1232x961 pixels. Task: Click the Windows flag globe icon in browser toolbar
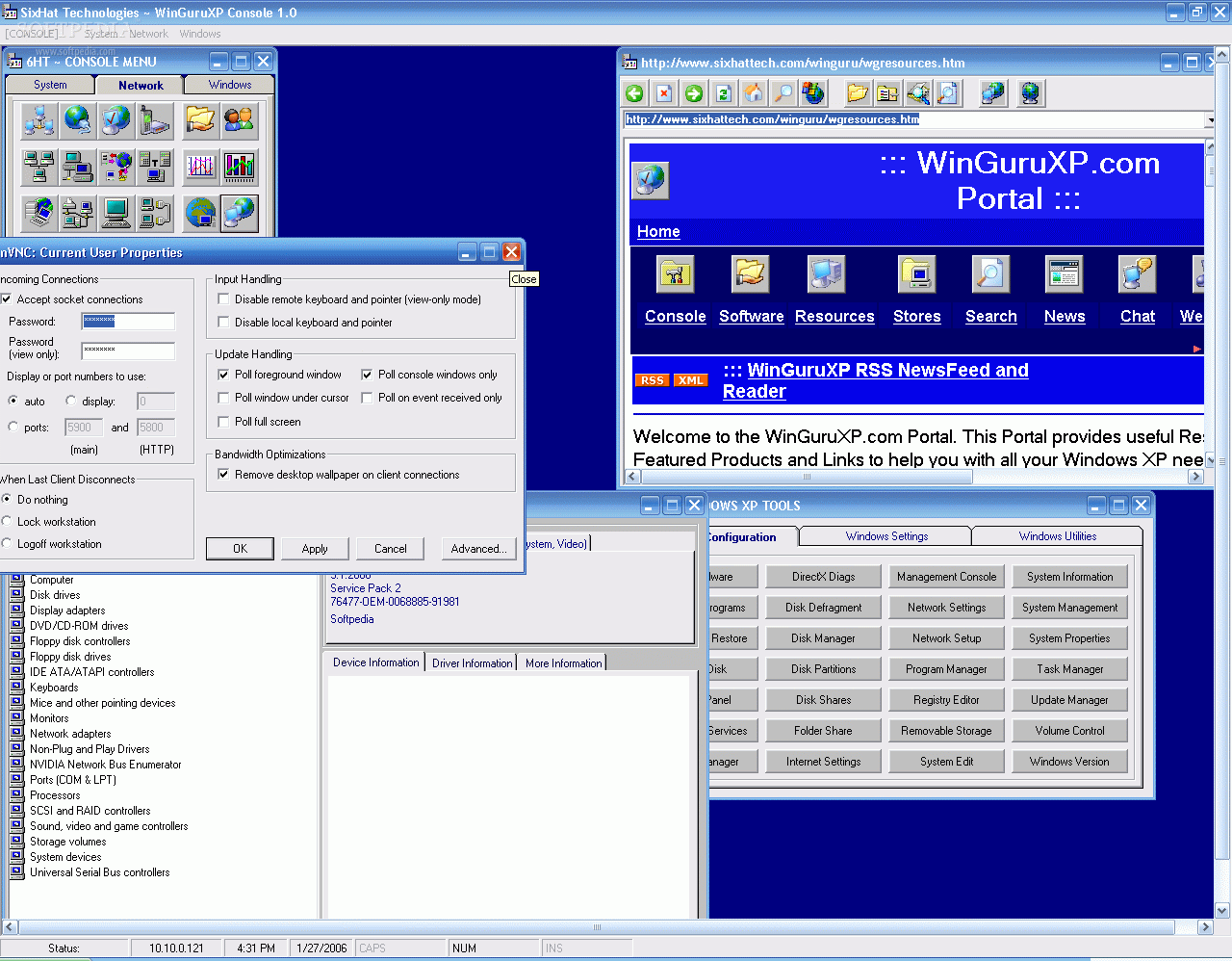pos(813,93)
